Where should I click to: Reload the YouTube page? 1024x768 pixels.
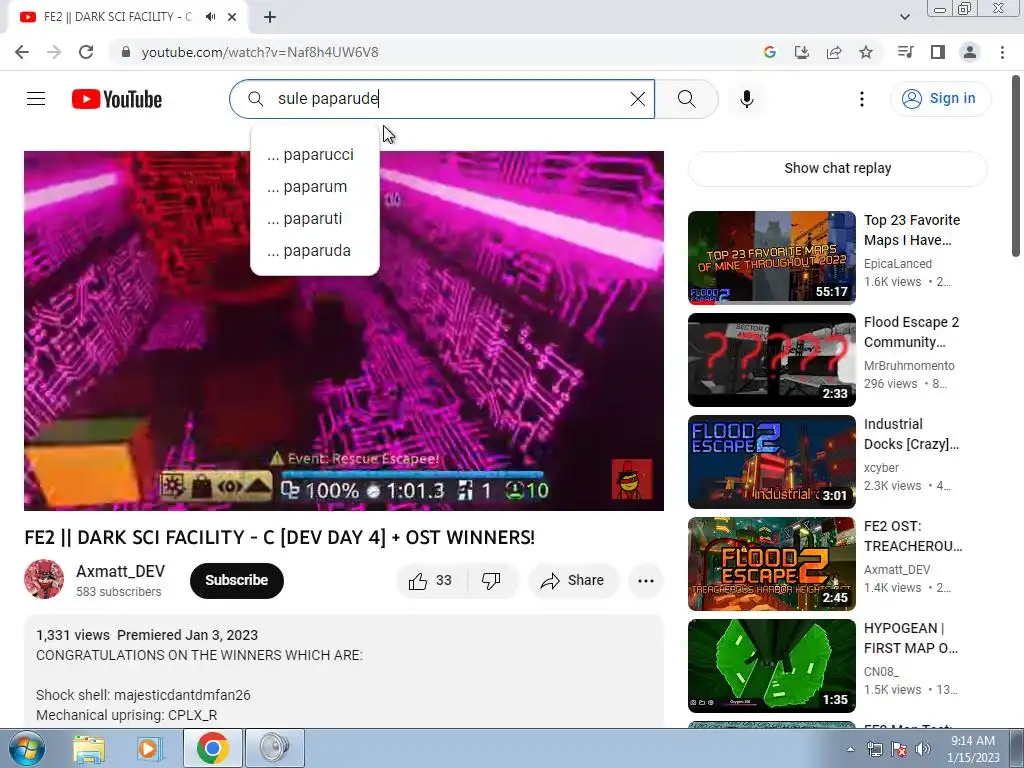click(86, 52)
